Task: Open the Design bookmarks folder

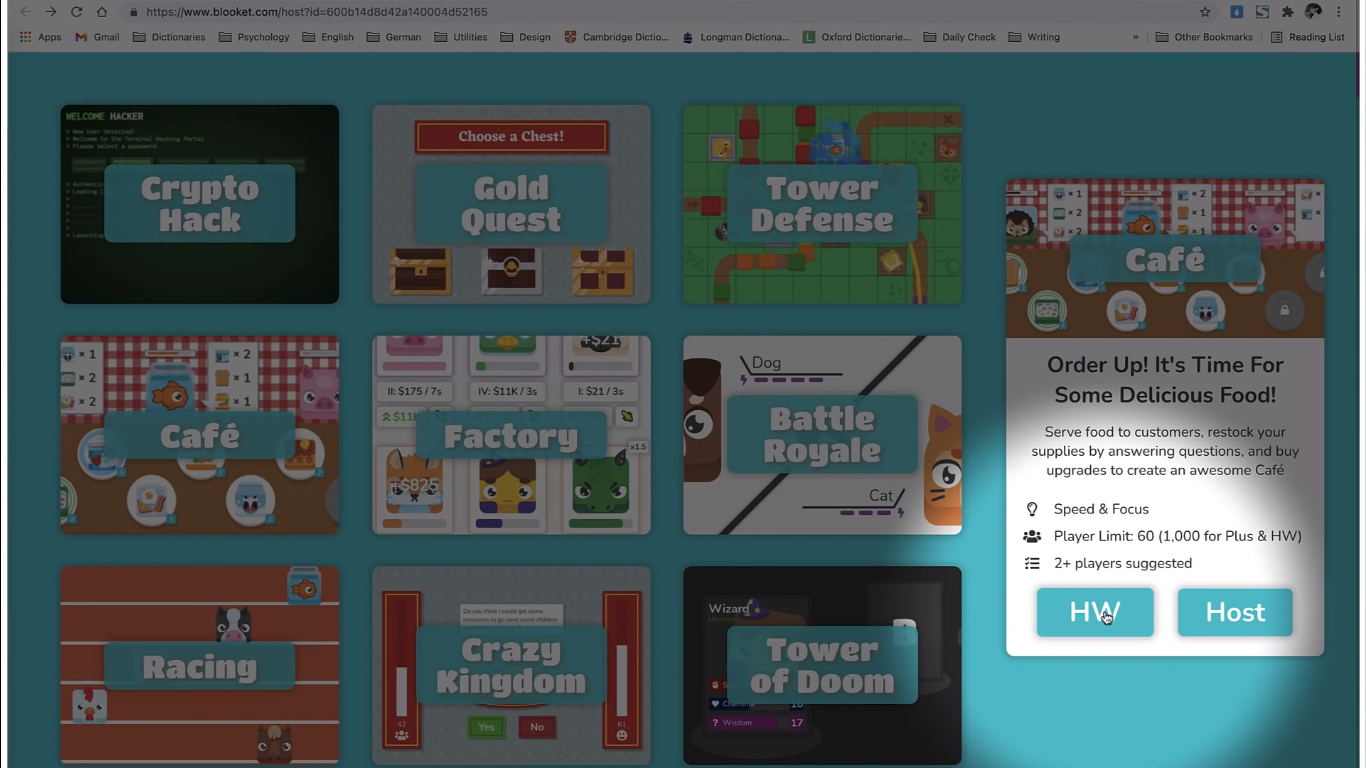Action: [525, 37]
